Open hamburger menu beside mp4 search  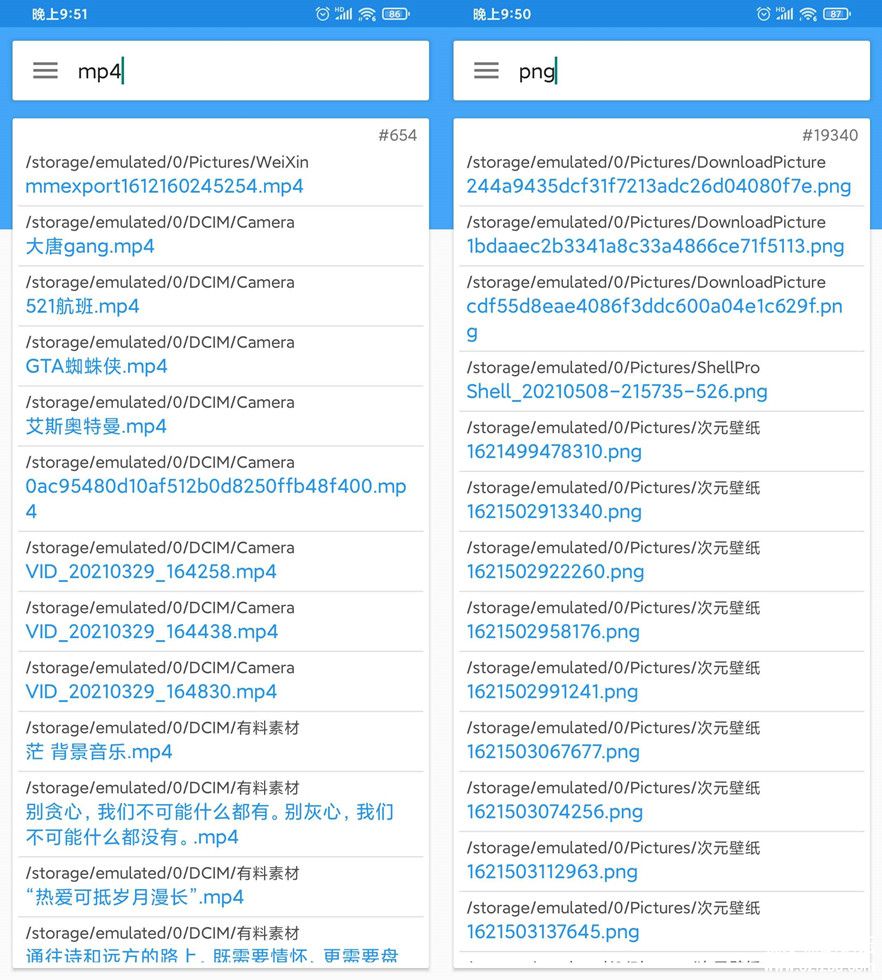pyautogui.click(x=46, y=71)
